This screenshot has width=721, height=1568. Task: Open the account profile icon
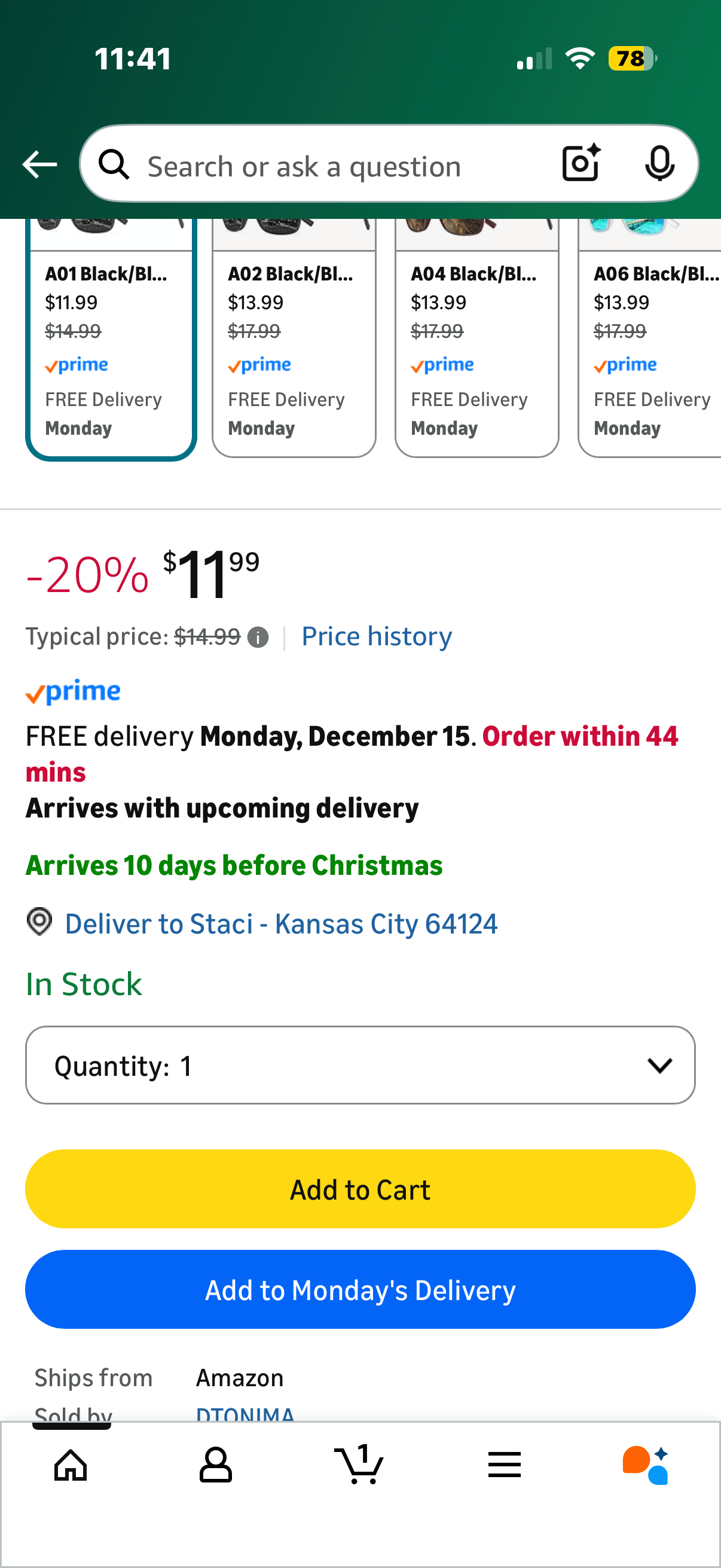pyautogui.click(x=215, y=1465)
